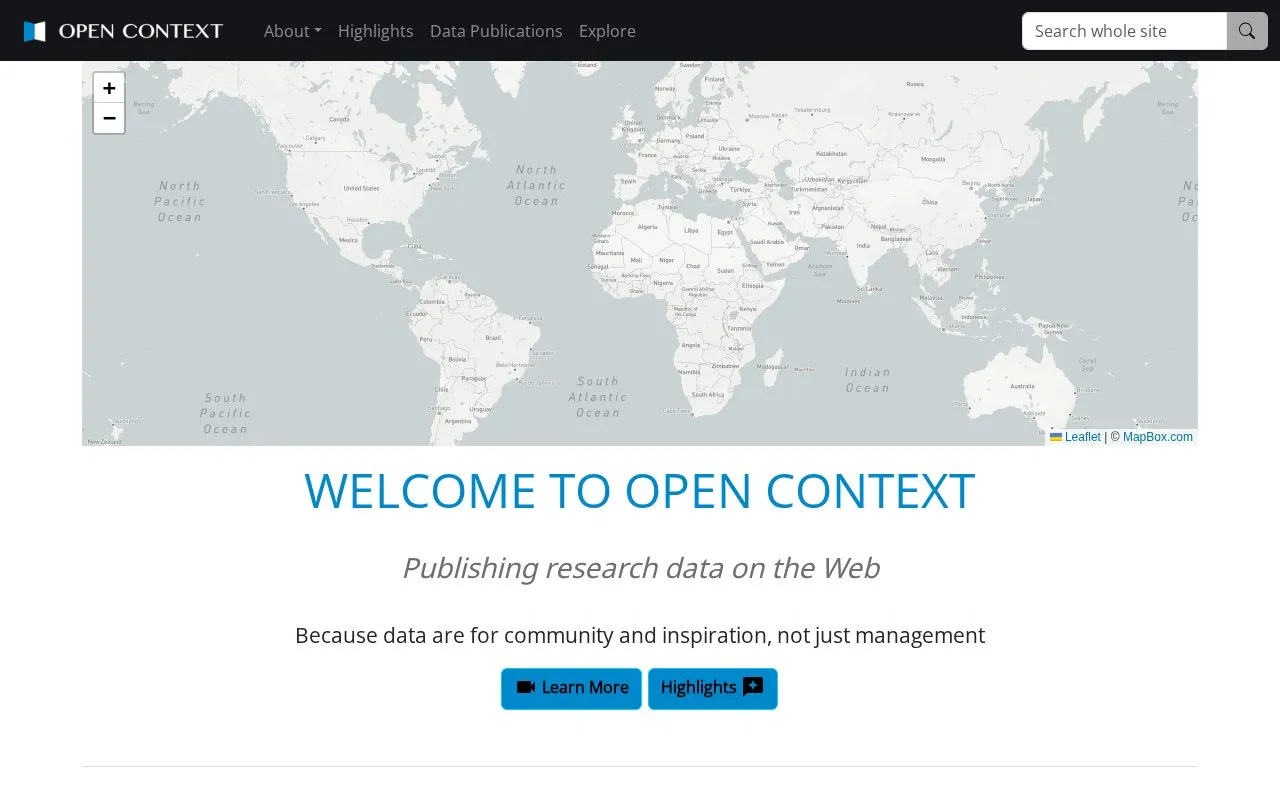Image resolution: width=1280 pixels, height=800 pixels.
Task: Click the Australia label on the map
Action: [x=1022, y=386]
